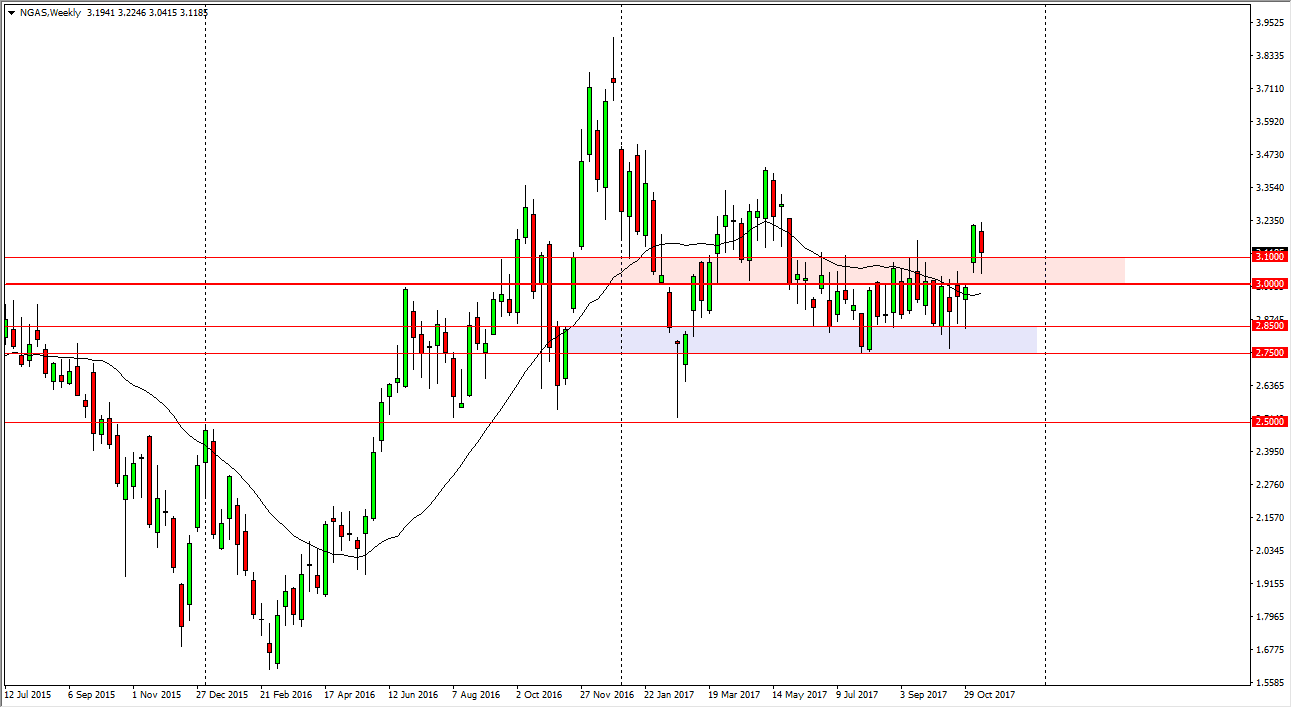Click the 29 Oct 2017 date label
1292x708 pixels.
tap(989, 694)
